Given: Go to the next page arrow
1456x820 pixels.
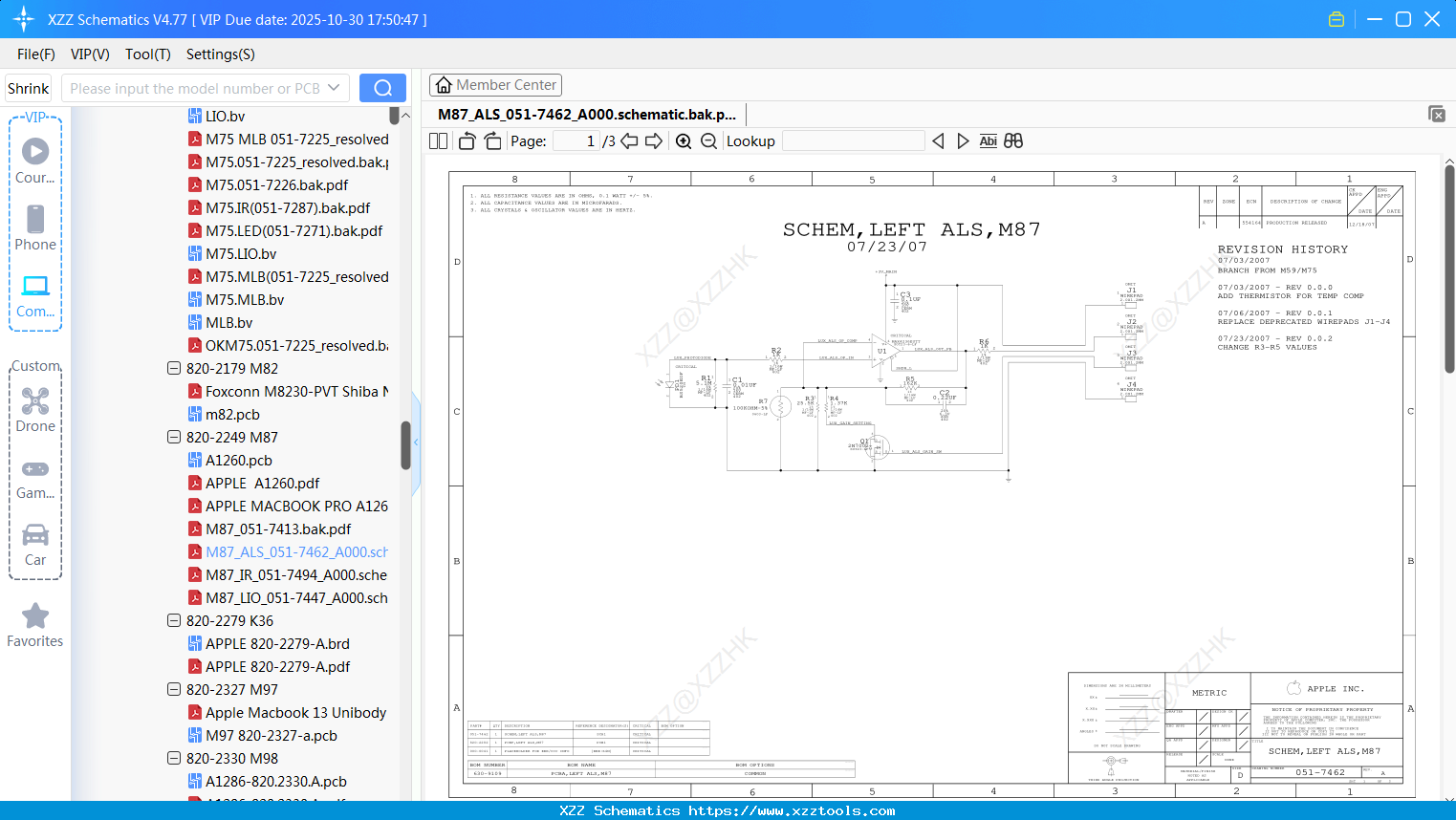Looking at the screenshot, I should pyautogui.click(x=654, y=141).
